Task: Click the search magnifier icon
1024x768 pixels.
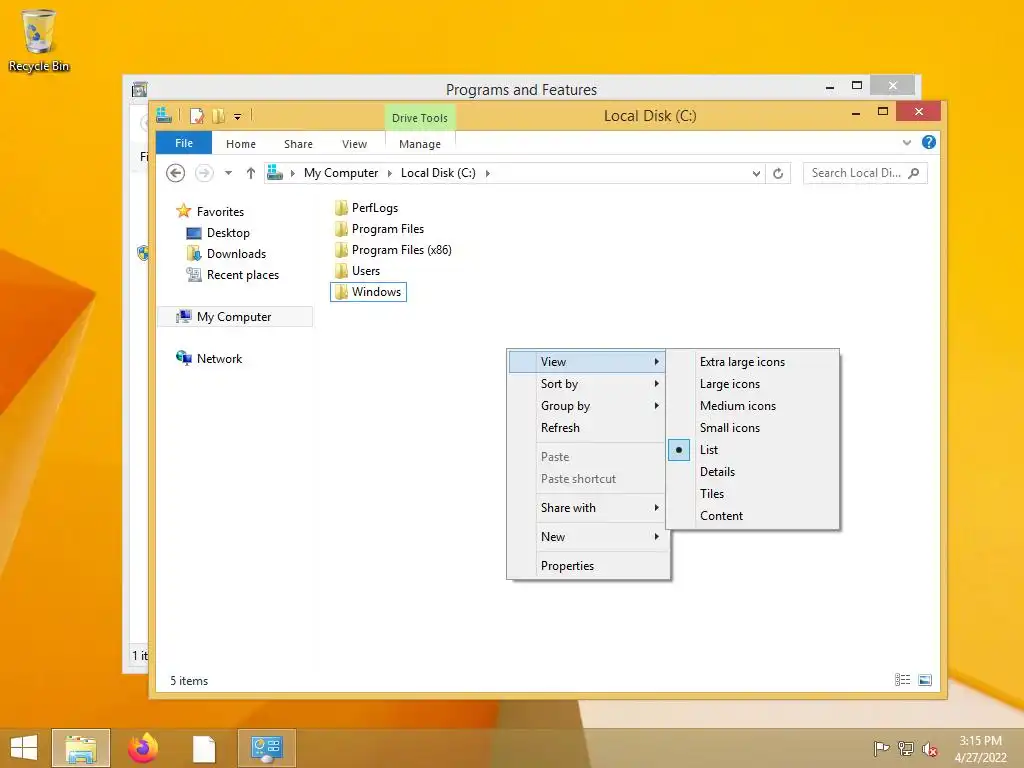Action: pos(914,173)
